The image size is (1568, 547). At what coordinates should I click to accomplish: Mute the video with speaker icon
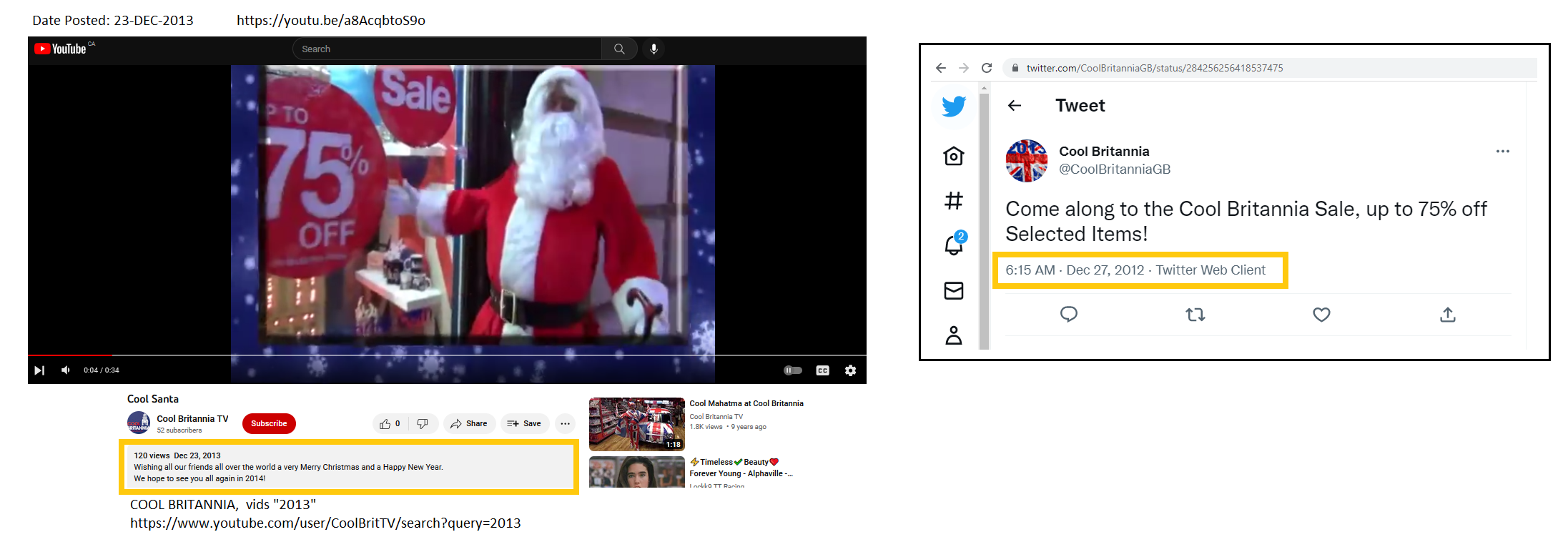click(x=66, y=370)
